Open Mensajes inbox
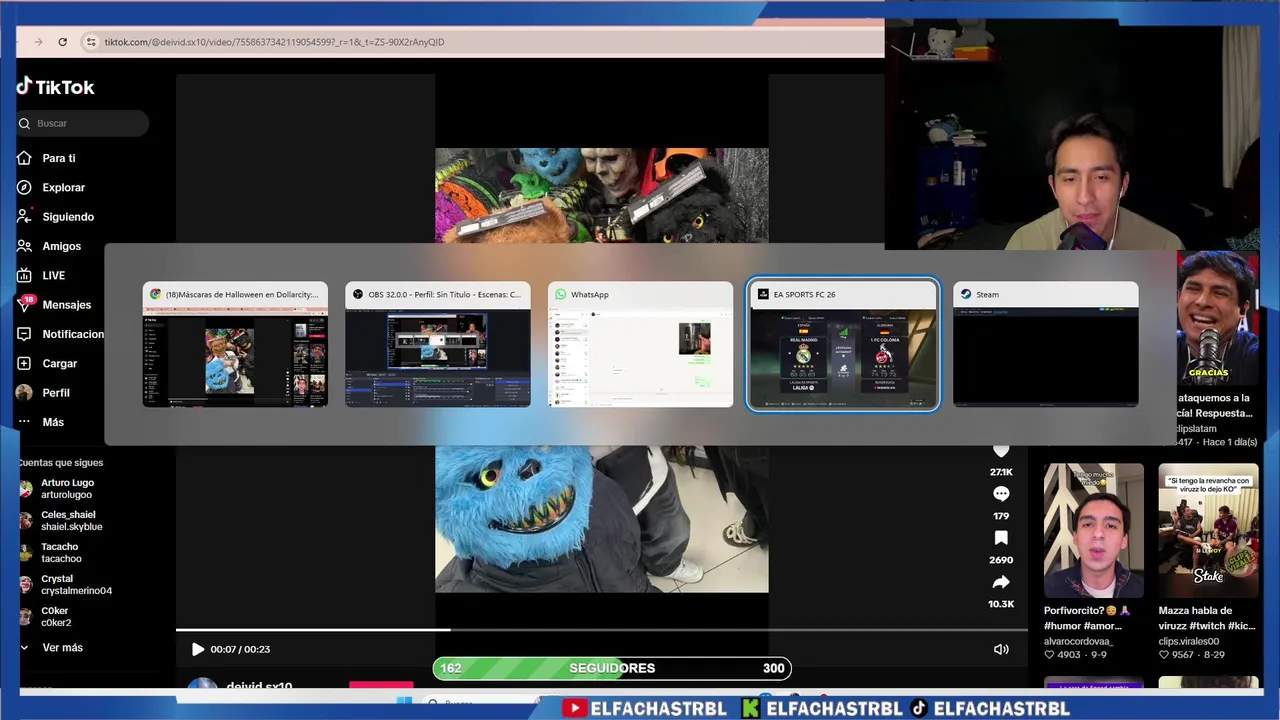Viewport: 1280px width, 720px height. 66,305
